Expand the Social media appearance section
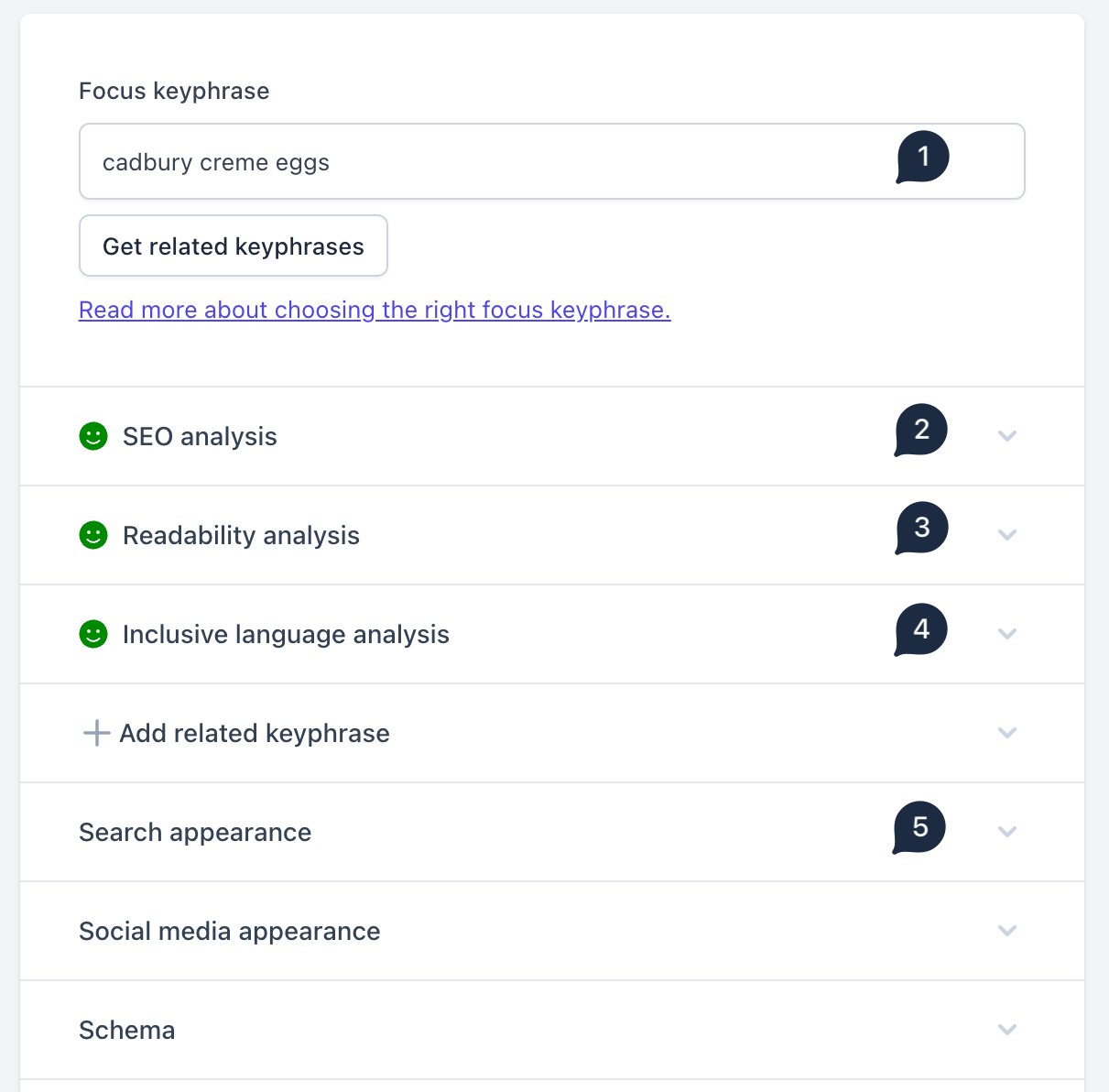Viewport: 1109px width, 1092px height. coord(1007,931)
